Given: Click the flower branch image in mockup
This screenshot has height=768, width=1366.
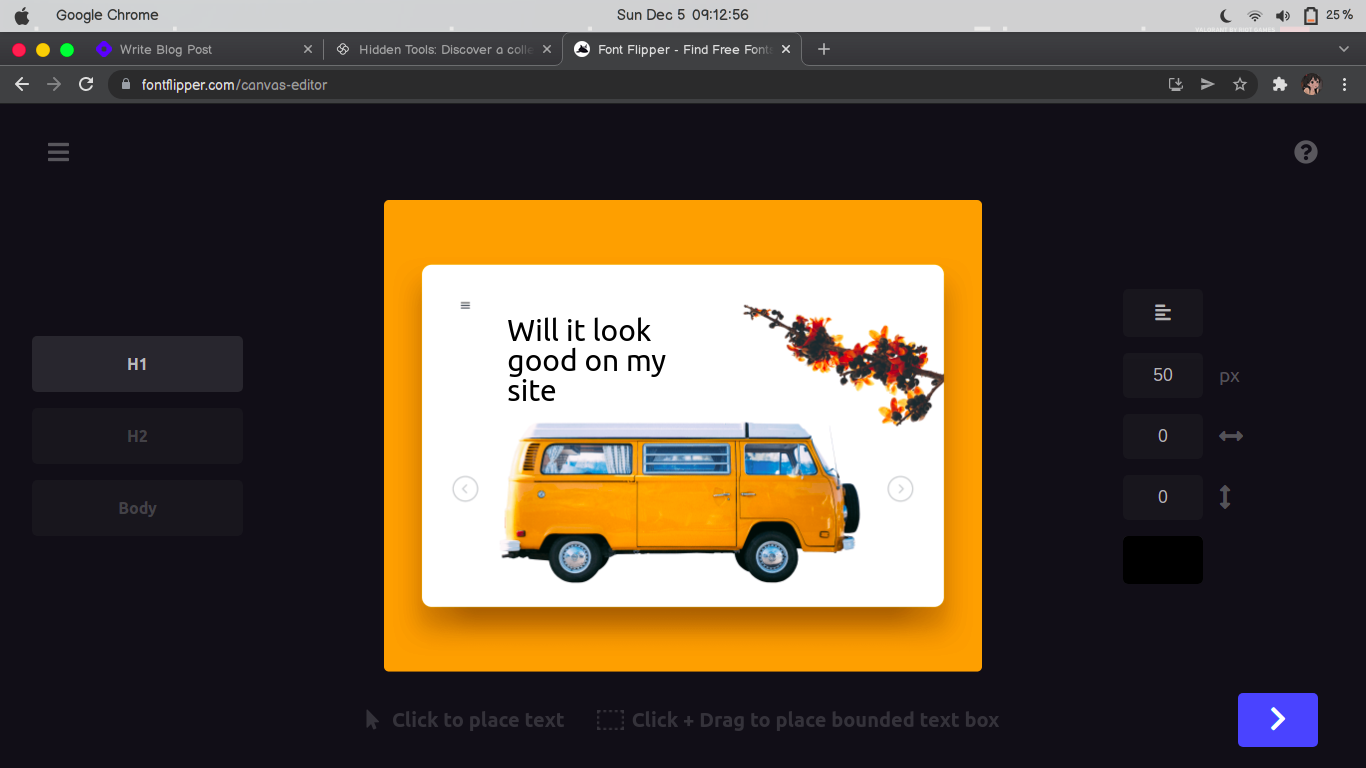Looking at the screenshot, I should click(843, 363).
